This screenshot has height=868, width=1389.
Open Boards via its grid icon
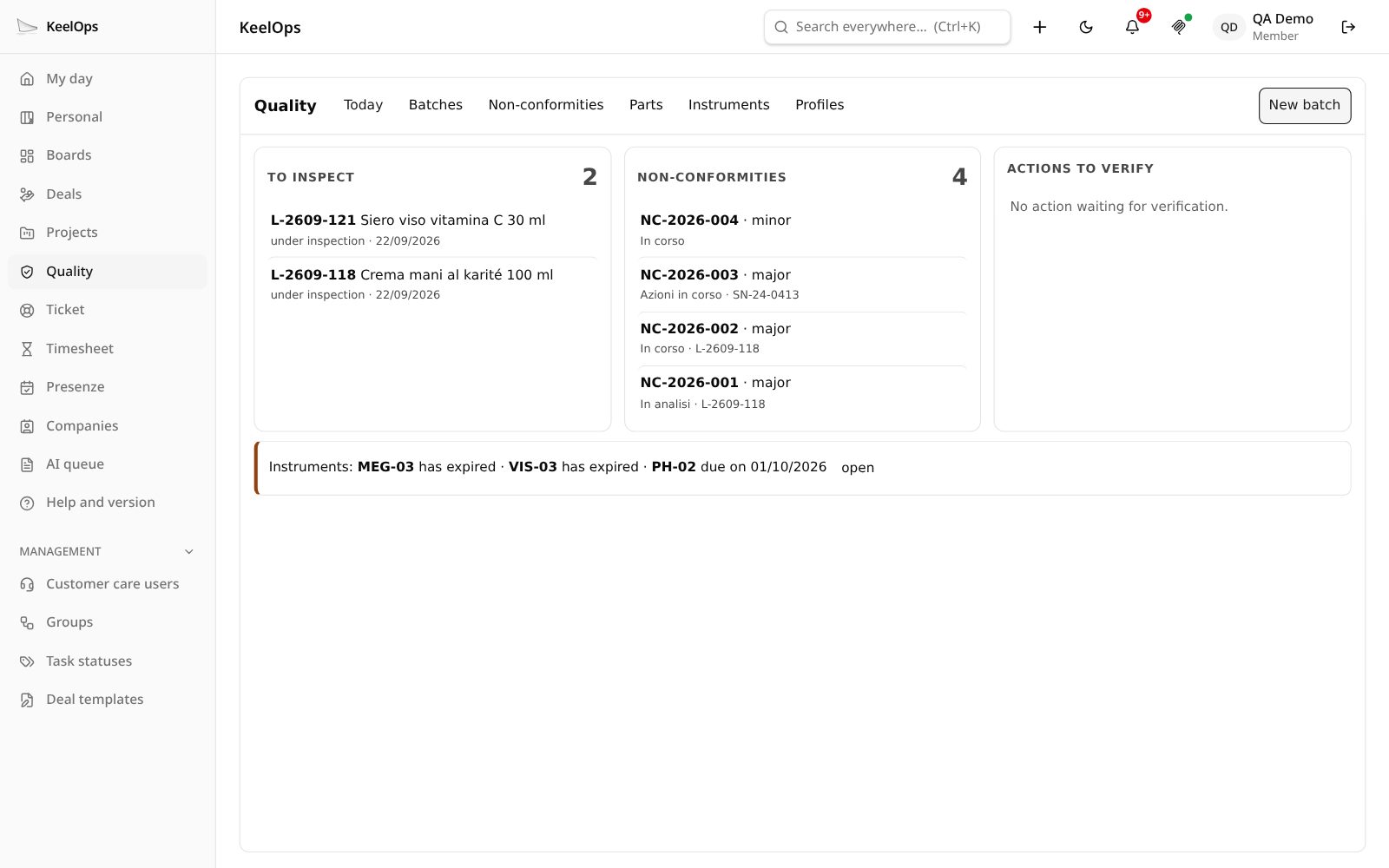click(x=27, y=156)
